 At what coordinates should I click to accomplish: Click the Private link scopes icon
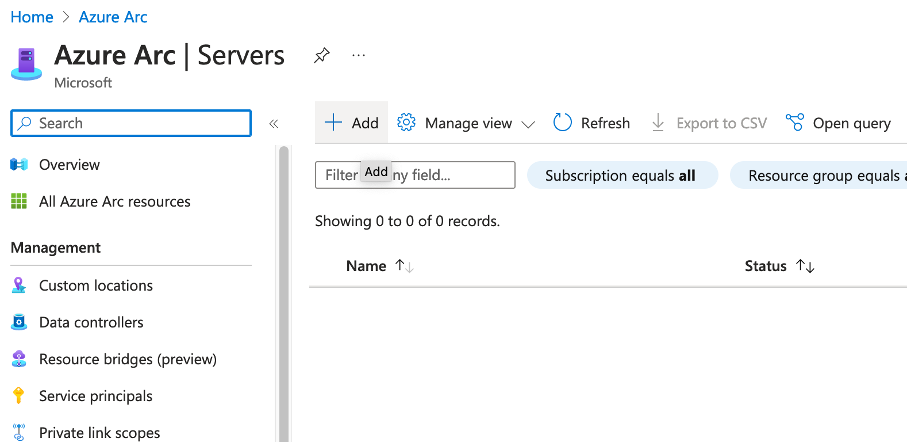click(x=19, y=433)
